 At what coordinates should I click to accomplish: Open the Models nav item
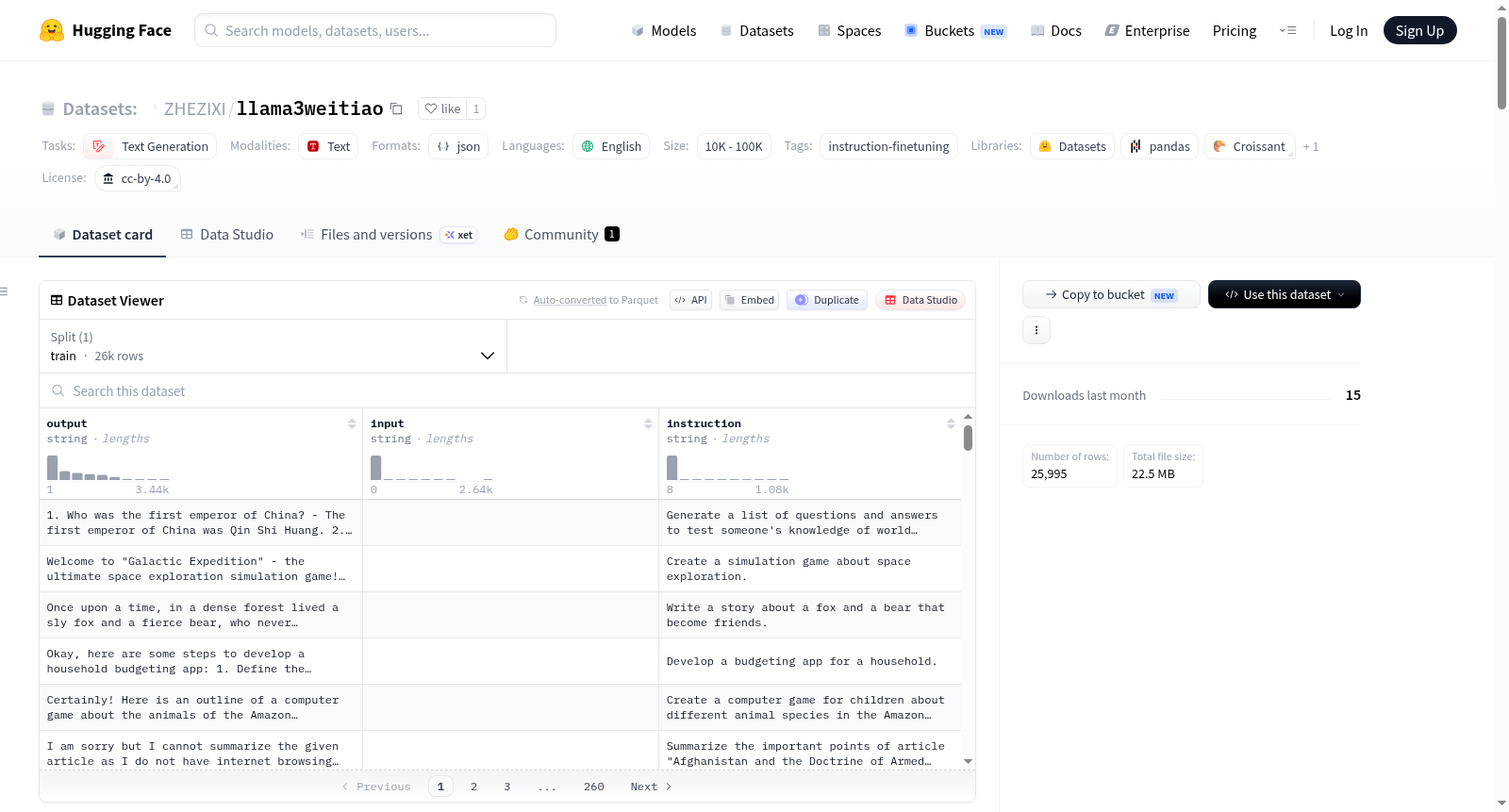[664, 30]
